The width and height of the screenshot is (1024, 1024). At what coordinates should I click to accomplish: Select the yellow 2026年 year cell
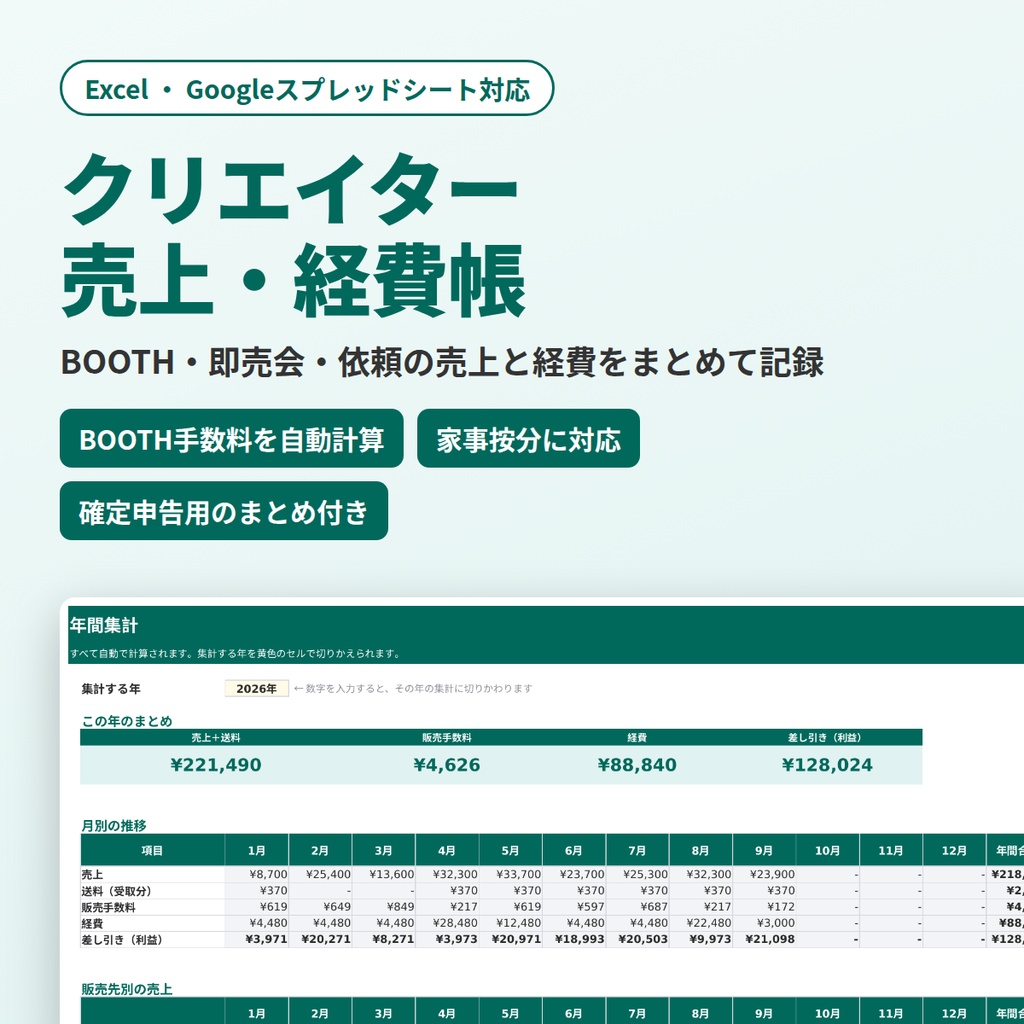tap(257, 688)
